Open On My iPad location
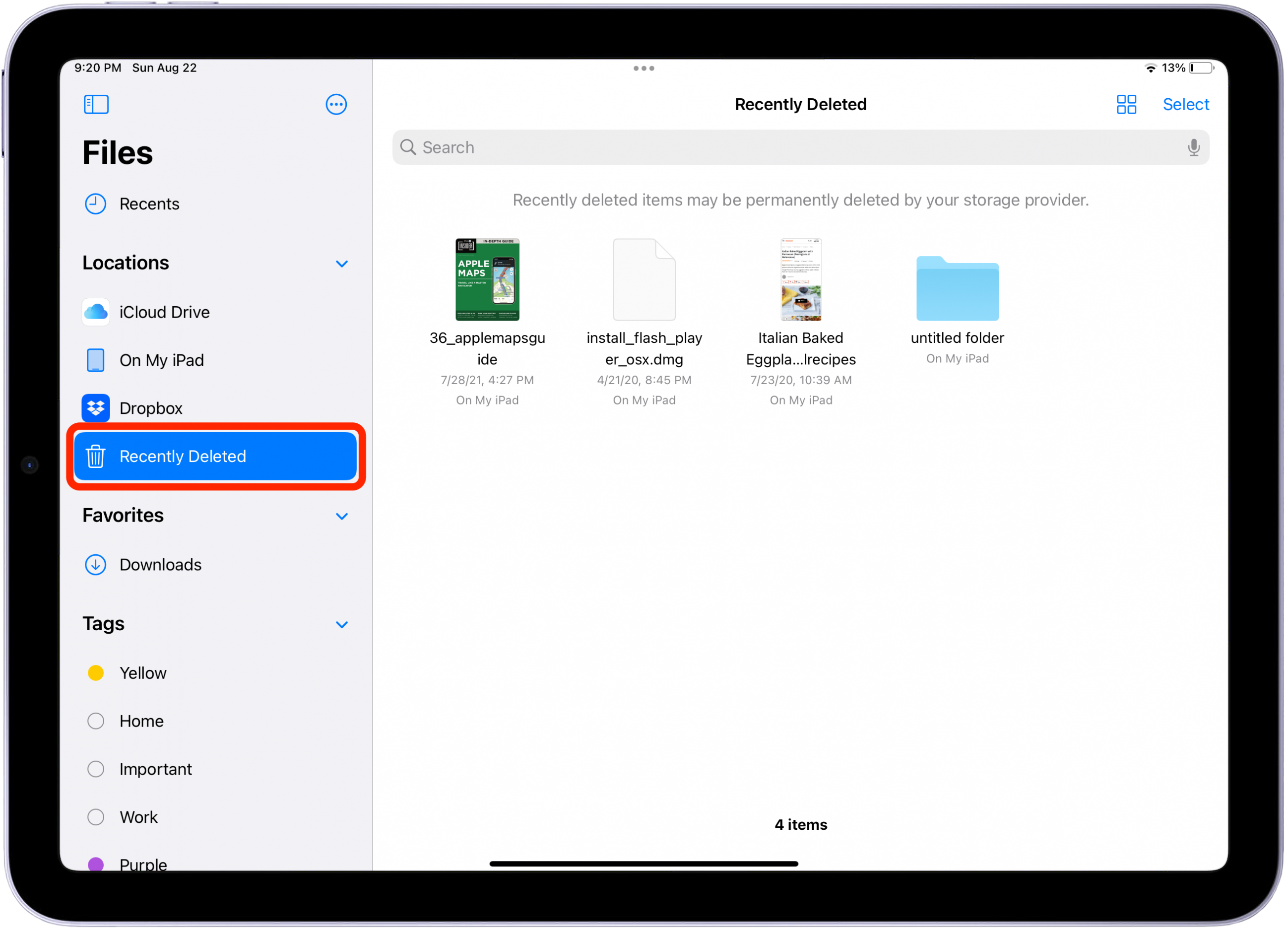Screen dimensions: 1288x930 [161, 360]
